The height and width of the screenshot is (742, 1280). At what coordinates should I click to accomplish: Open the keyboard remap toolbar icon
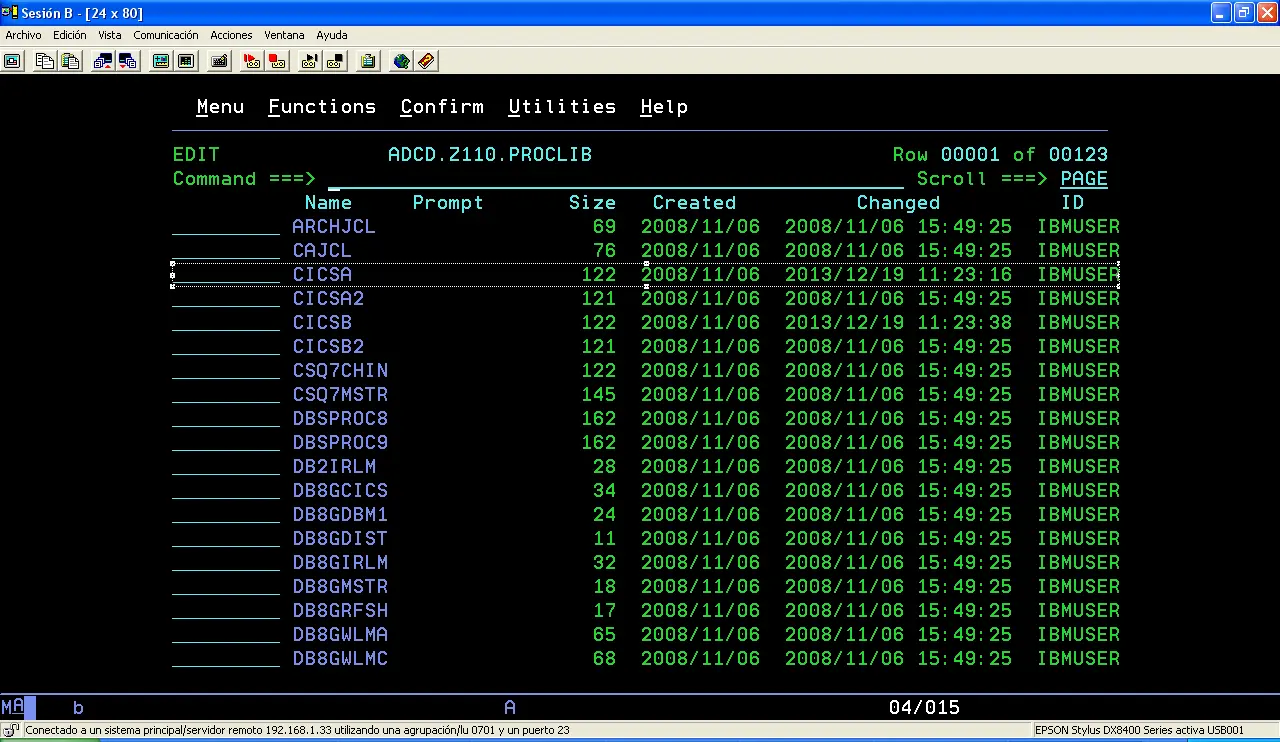click(x=219, y=61)
